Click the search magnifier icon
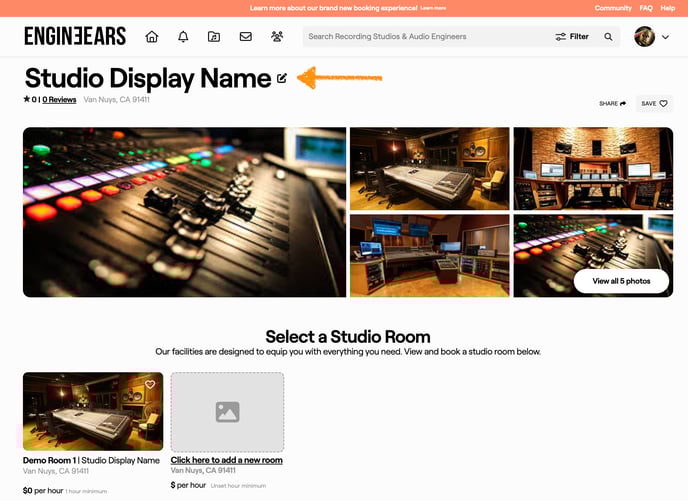This screenshot has height=501, width=688. (608, 37)
